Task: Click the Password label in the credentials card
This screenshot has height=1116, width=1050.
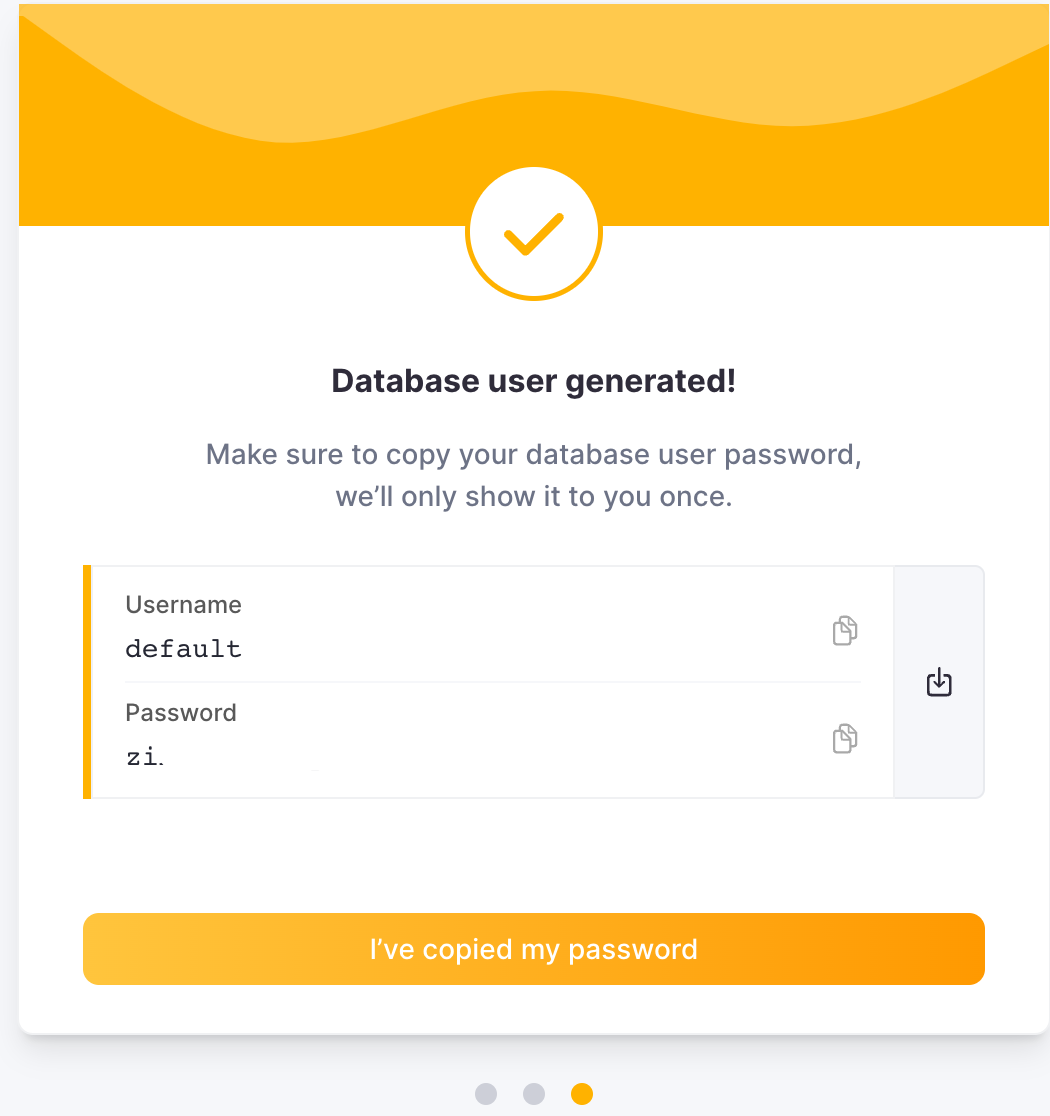Action: [x=181, y=713]
